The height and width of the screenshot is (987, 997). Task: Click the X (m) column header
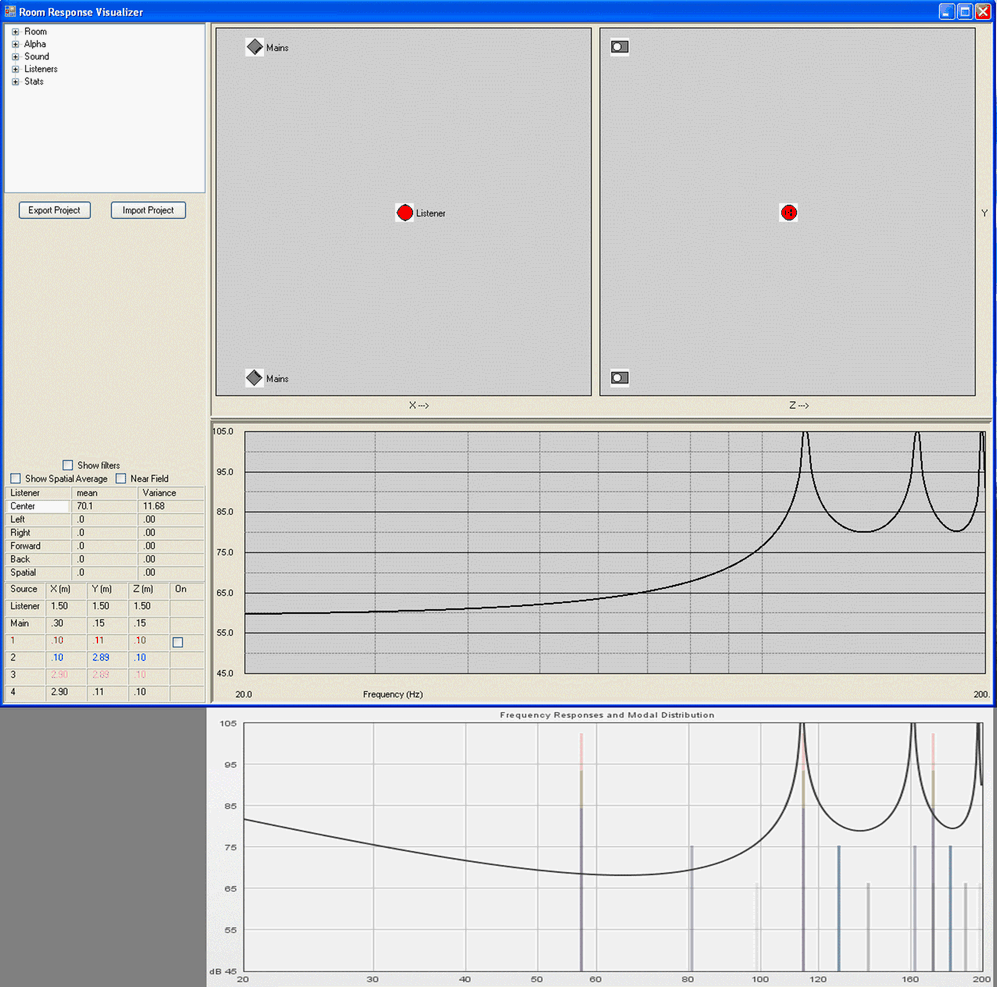60,590
